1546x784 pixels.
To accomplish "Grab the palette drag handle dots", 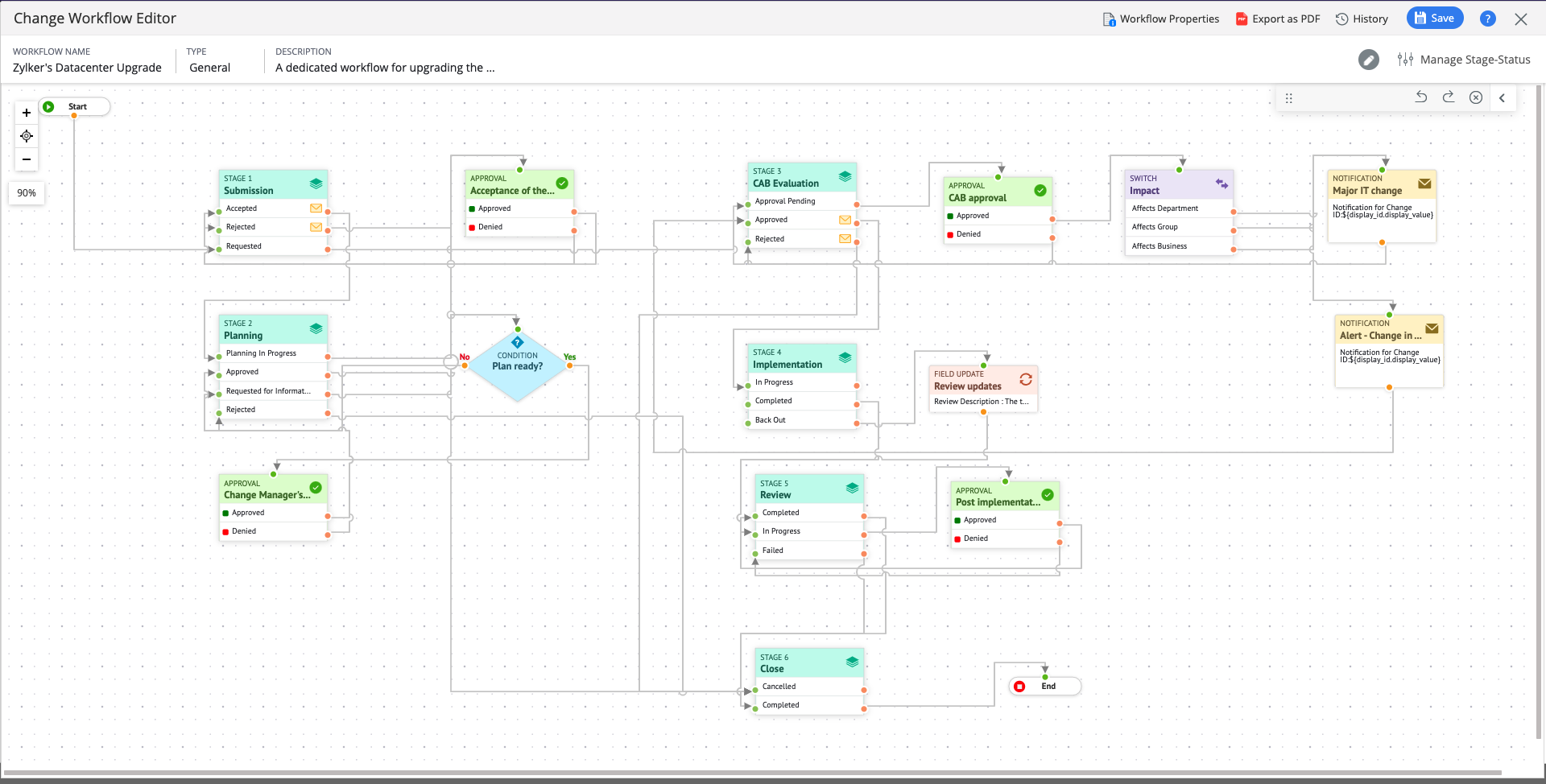I will click(x=1288, y=98).
